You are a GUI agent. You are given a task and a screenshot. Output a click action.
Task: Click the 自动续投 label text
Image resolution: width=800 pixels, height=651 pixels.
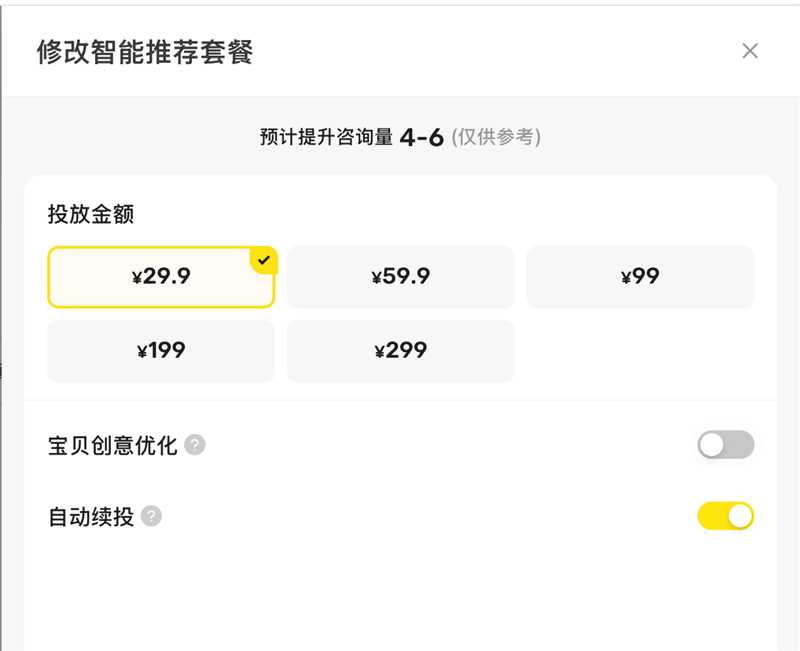[x=91, y=516]
